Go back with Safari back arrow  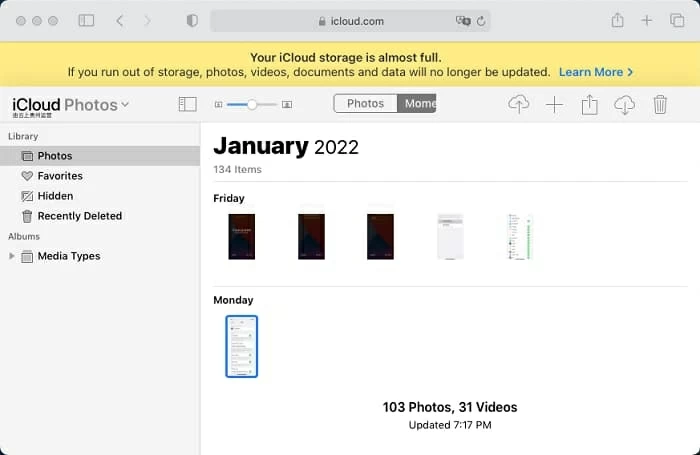tap(120, 20)
